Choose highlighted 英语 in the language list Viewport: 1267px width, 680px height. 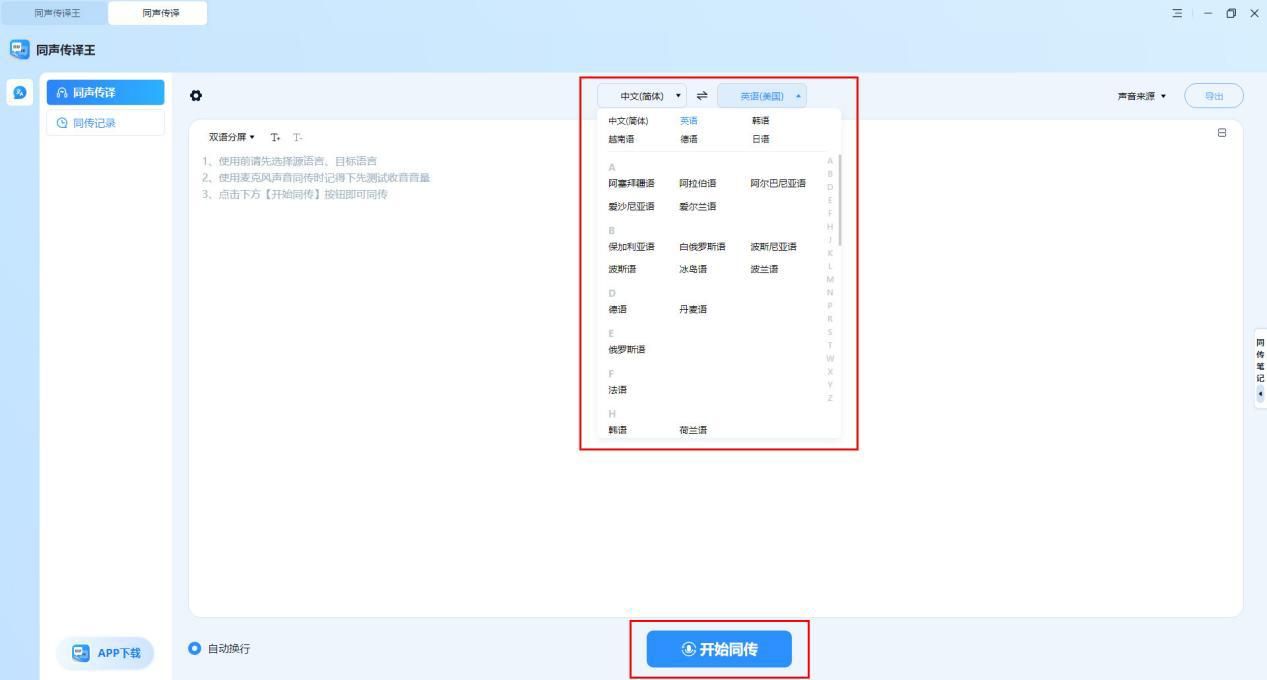click(688, 121)
